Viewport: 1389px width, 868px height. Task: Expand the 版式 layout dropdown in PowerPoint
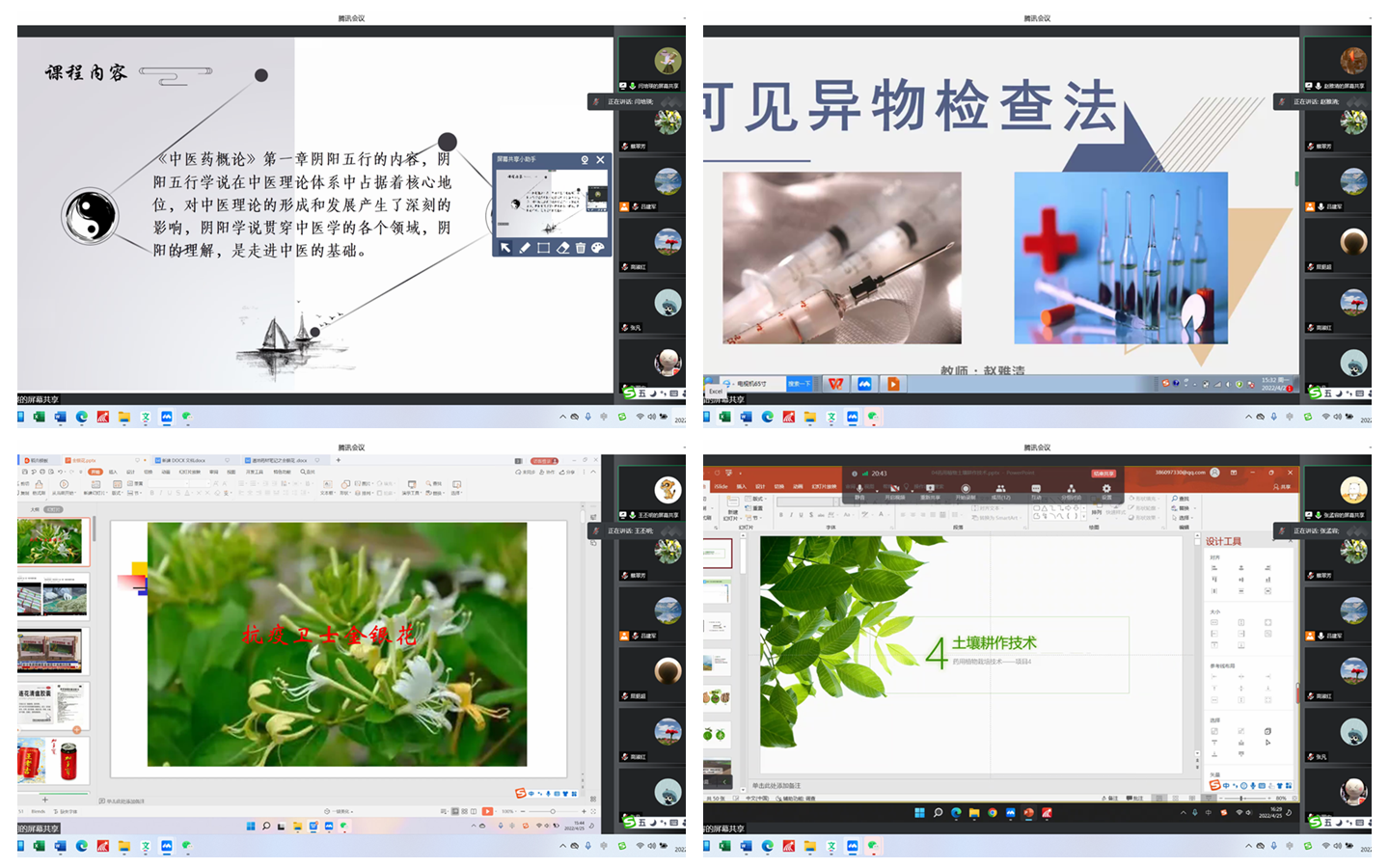(758, 499)
